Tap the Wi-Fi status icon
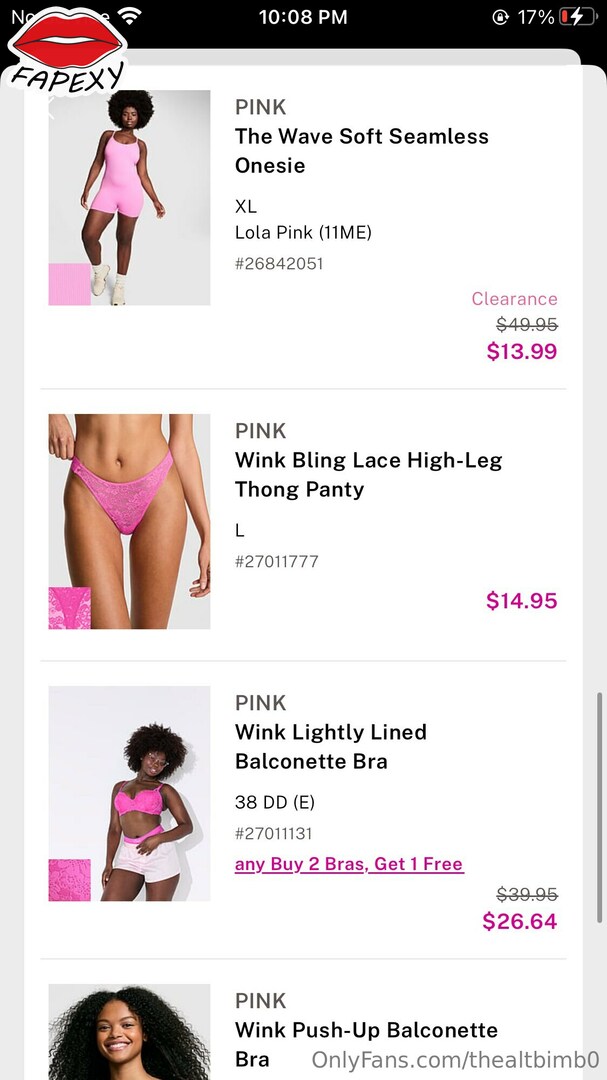Screen dimensions: 607x1080 coord(129,15)
